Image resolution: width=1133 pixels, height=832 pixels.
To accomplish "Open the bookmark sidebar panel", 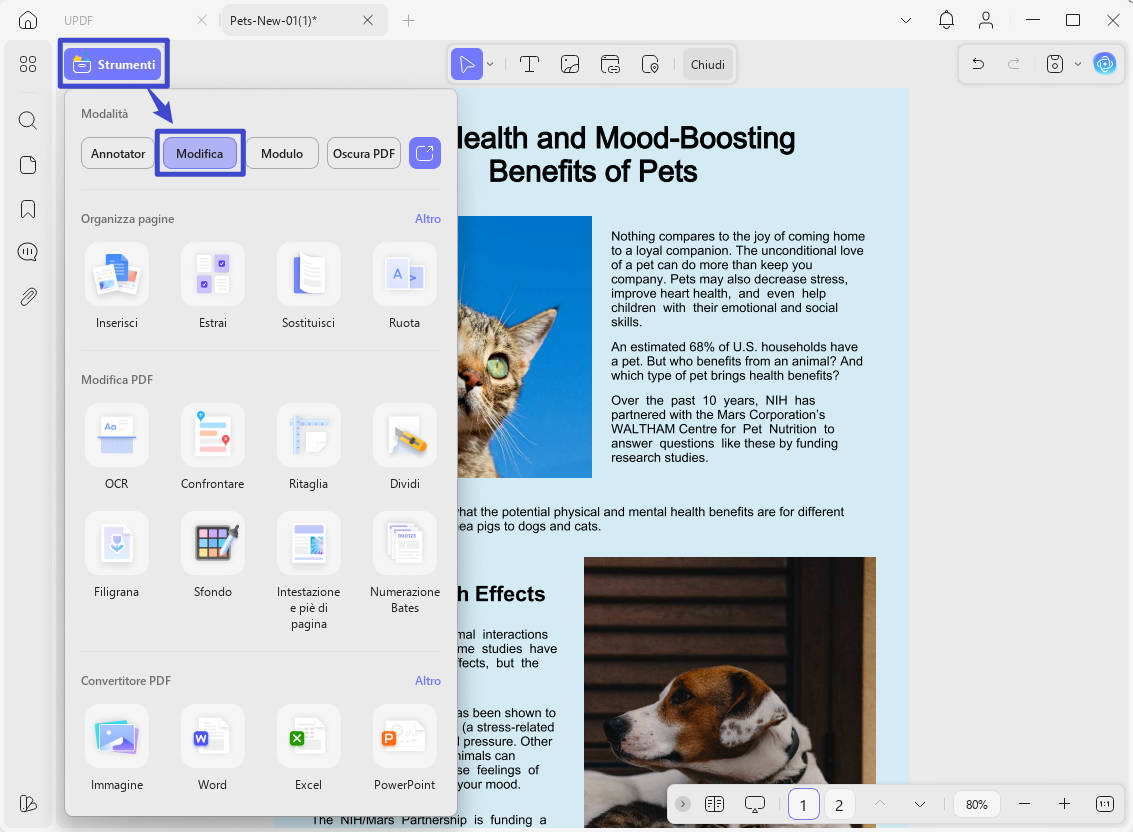I will (x=27, y=209).
